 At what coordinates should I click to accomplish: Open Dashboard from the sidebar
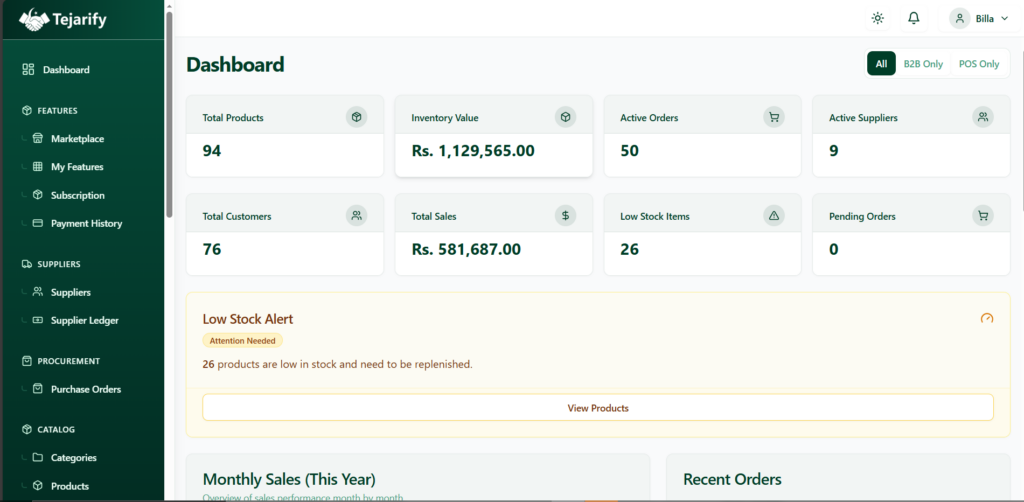click(66, 70)
